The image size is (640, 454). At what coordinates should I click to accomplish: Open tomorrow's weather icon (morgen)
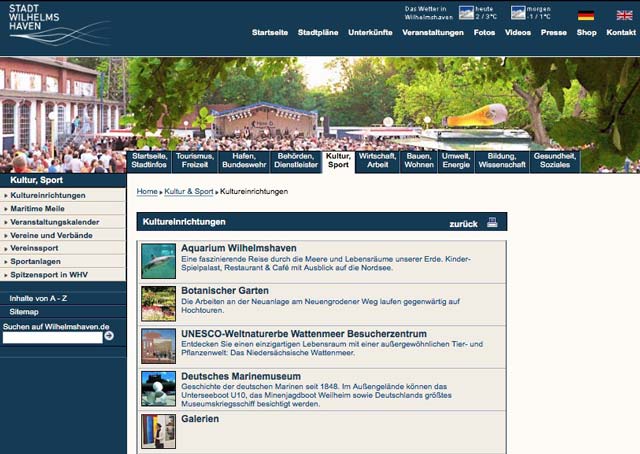pos(518,13)
